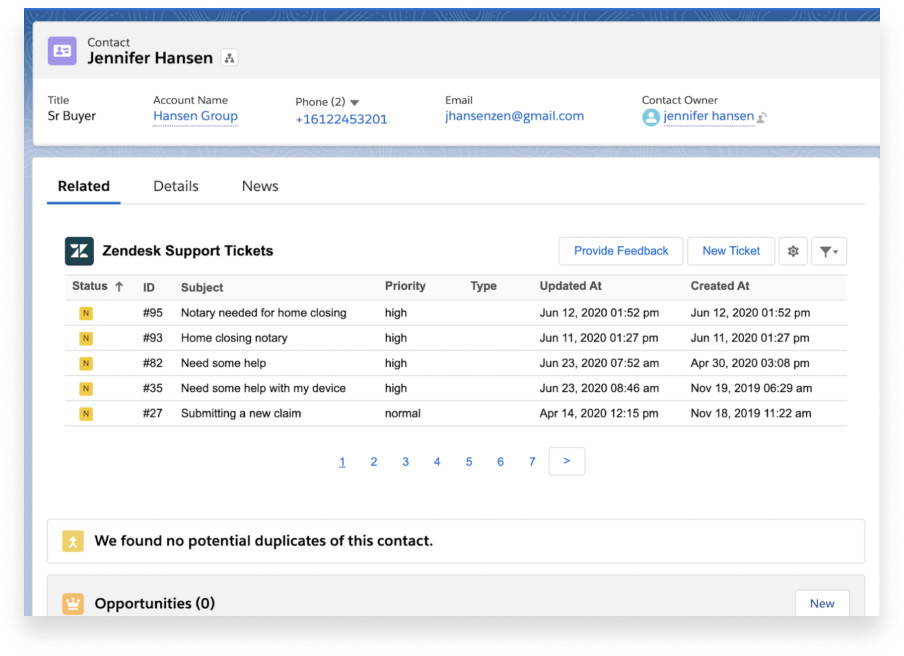This screenshot has width=904, height=656.
Task: Click the status badge for ticket #95
Action: (x=86, y=313)
